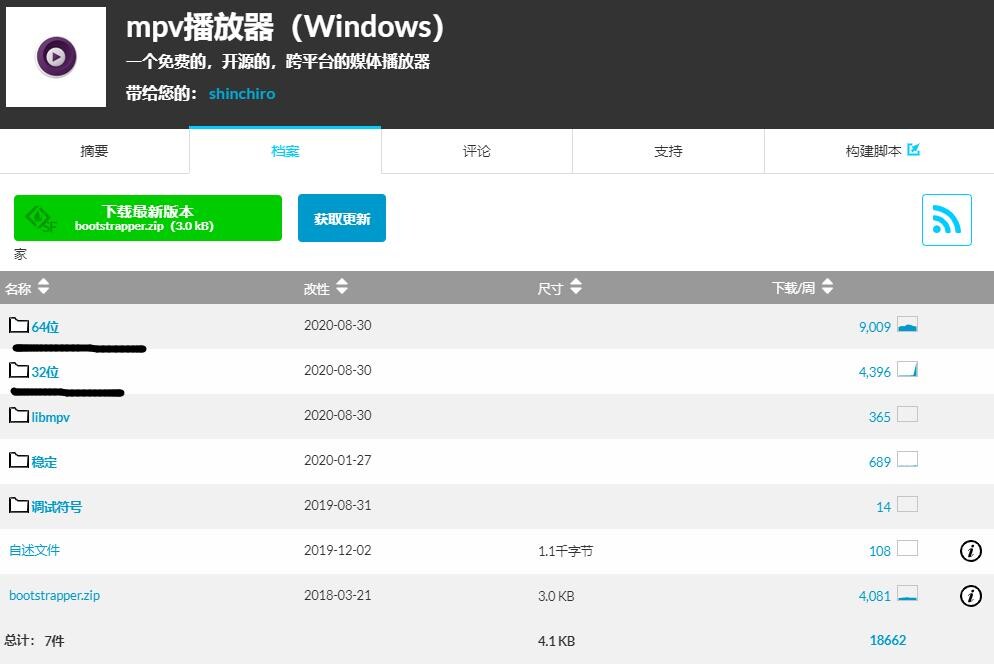Click the external link icon beside 构建脚本
This screenshot has height=669, width=994.
click(x=913, y=150)
